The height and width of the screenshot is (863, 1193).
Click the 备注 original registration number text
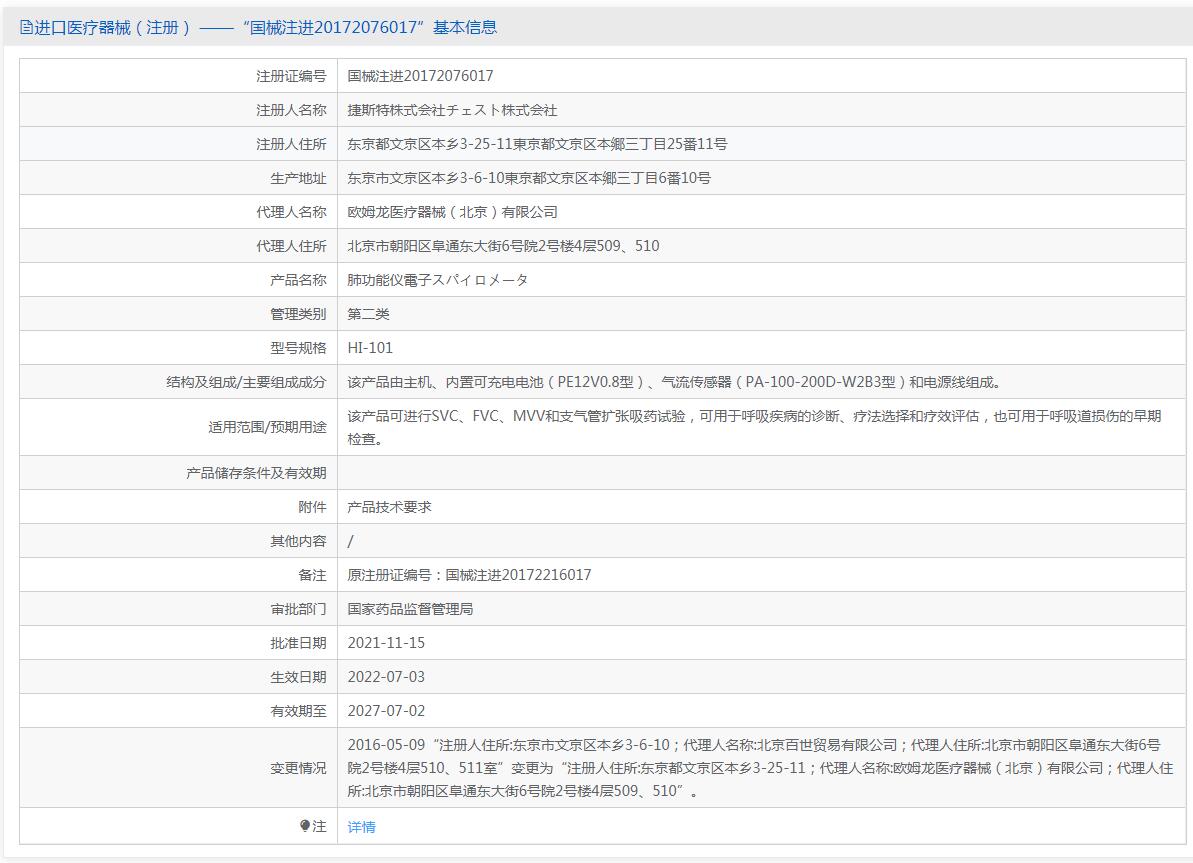pyautogui.click(x=469, y=575)
